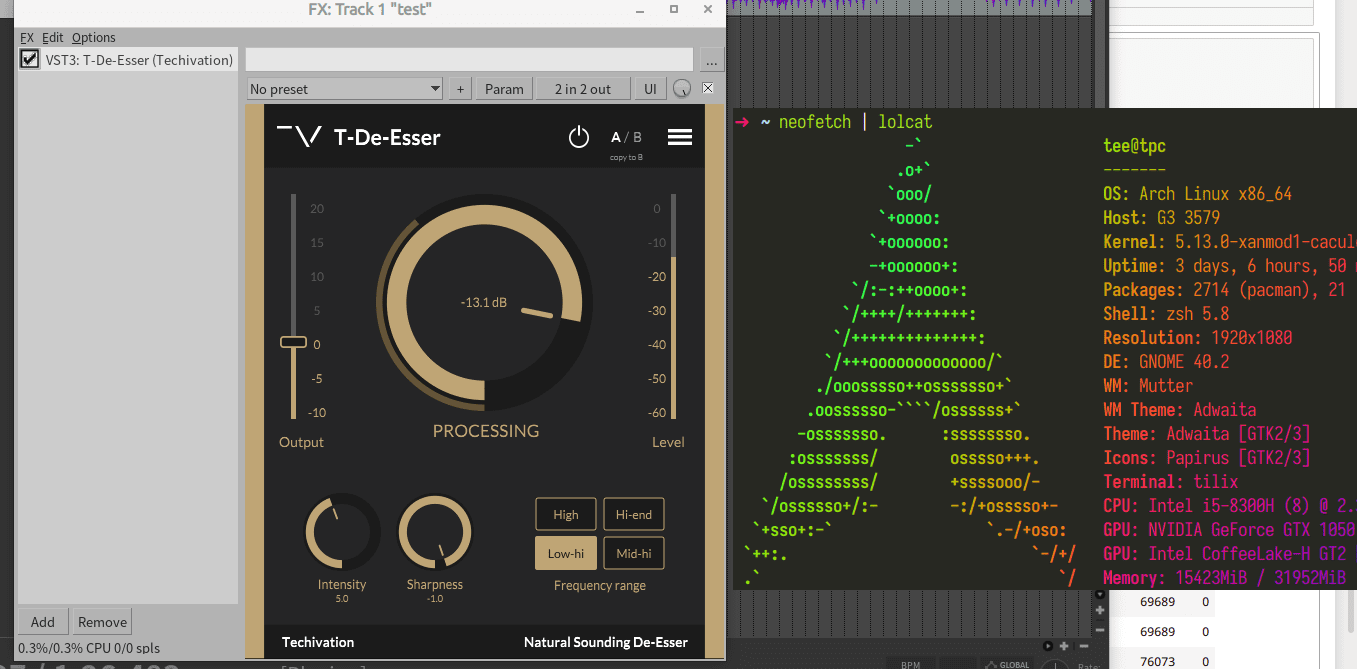Click the Techivation logo beside T-De-Esser
Screen dimensions: 1357x669
click(299, 137)
